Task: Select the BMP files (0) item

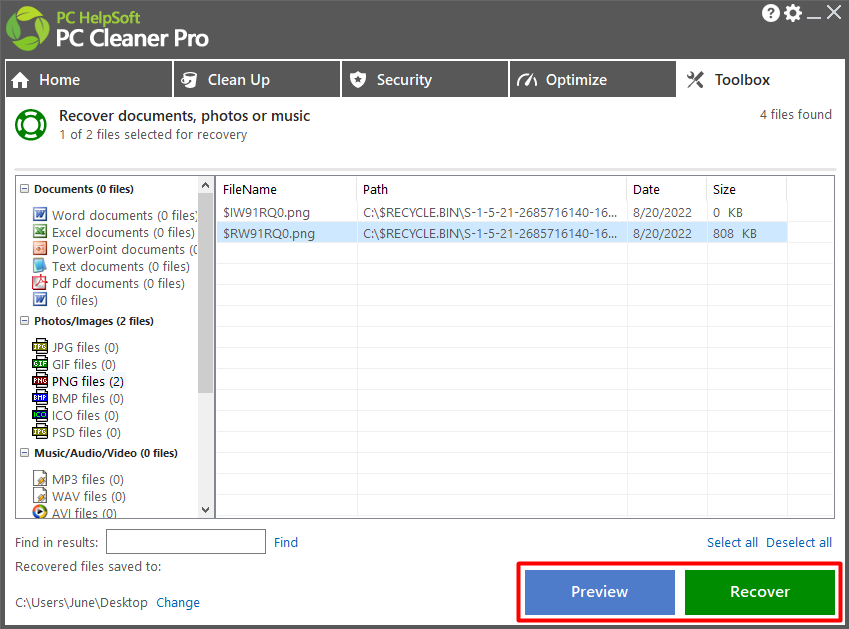Action: tap(88, 398)
